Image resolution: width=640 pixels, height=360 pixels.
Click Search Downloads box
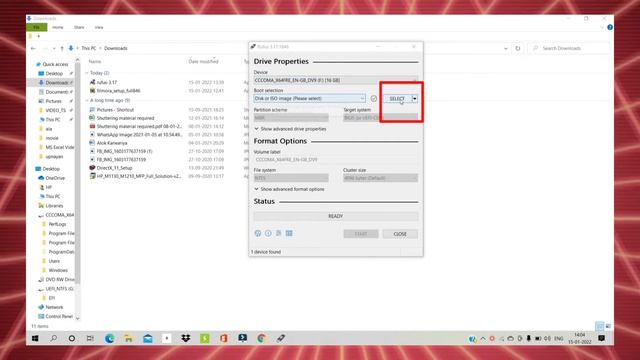(569, 48)
